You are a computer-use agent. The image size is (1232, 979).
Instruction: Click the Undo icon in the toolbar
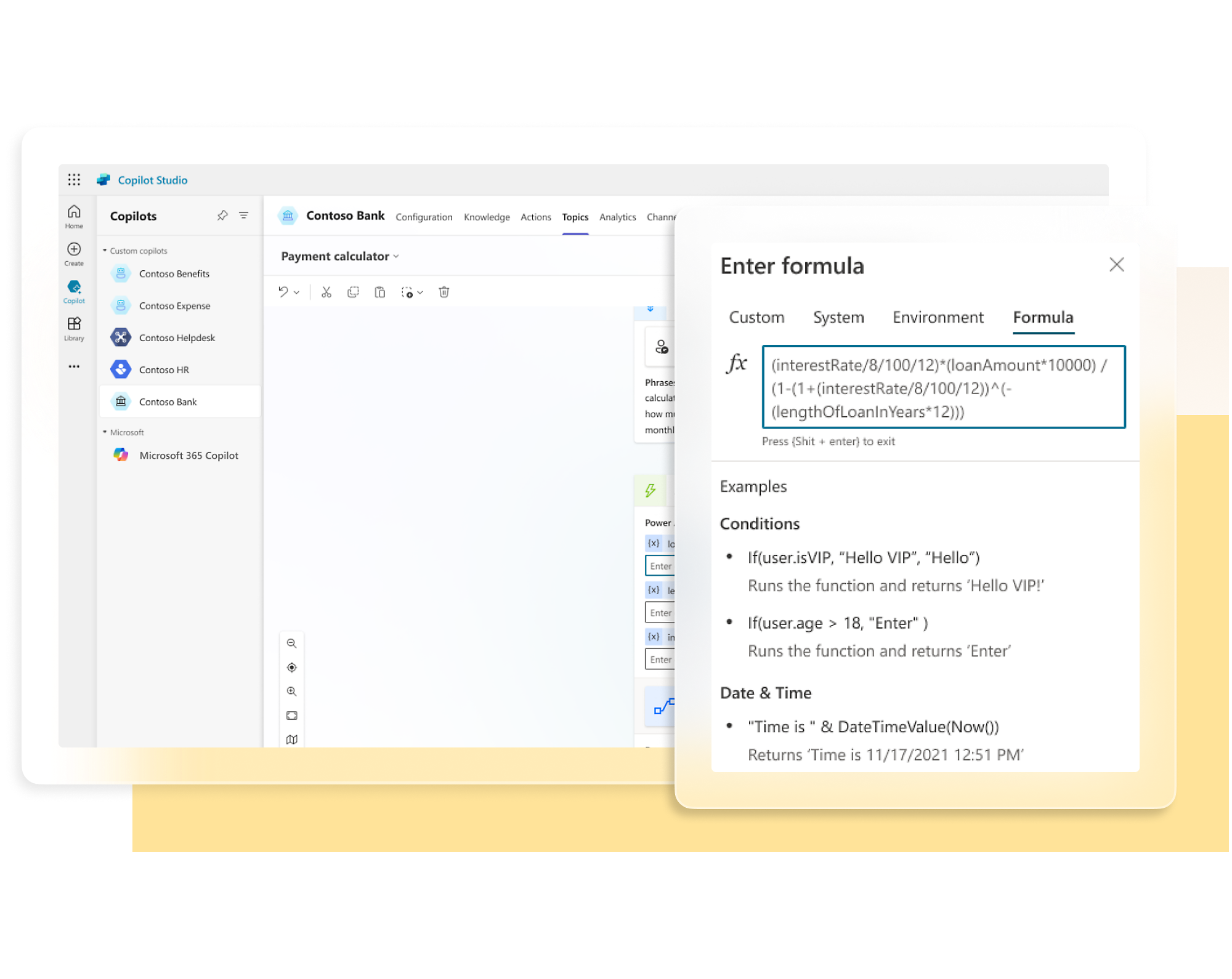(285, 292)
